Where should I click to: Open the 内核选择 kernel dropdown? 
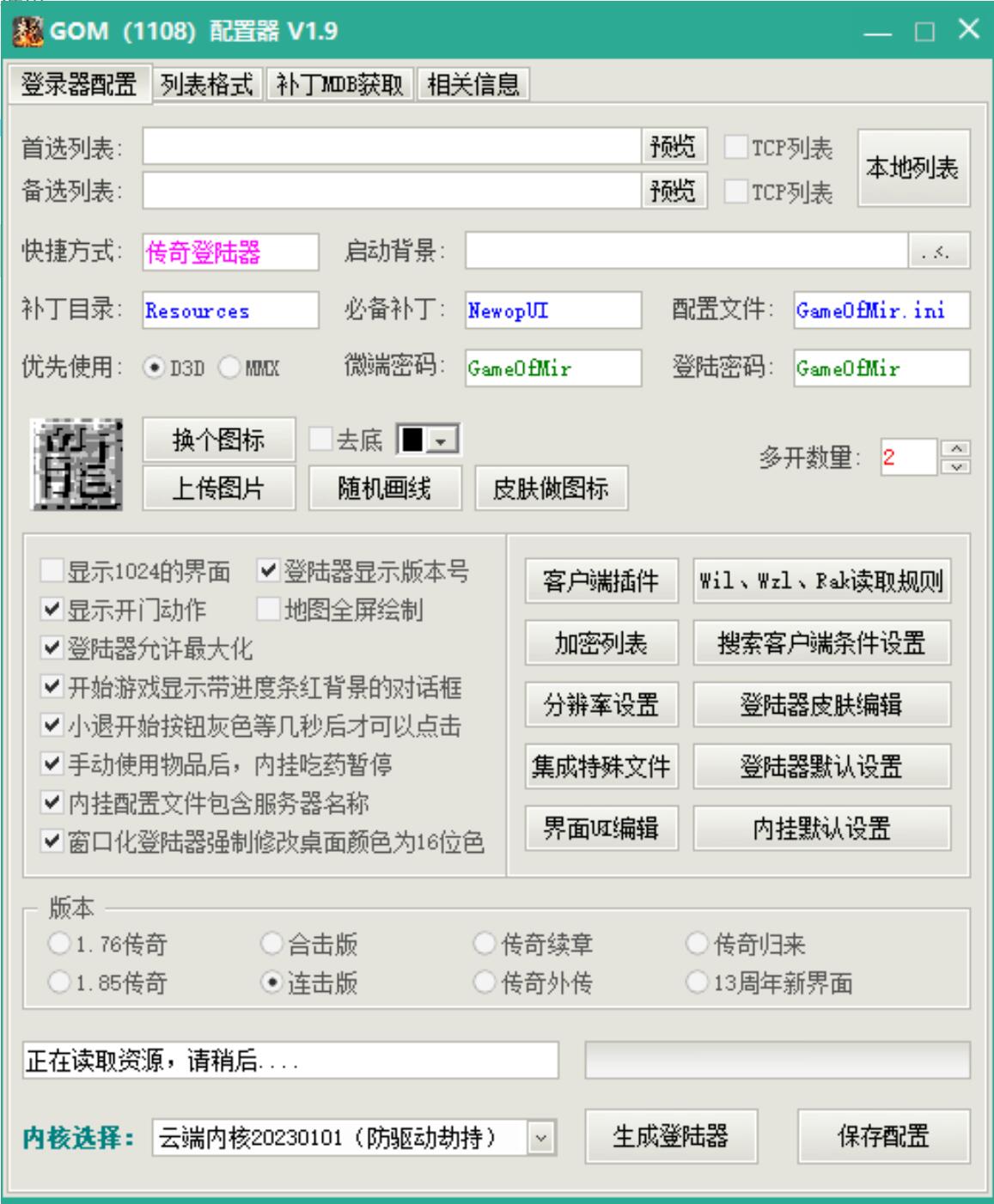coord(541,1137)
